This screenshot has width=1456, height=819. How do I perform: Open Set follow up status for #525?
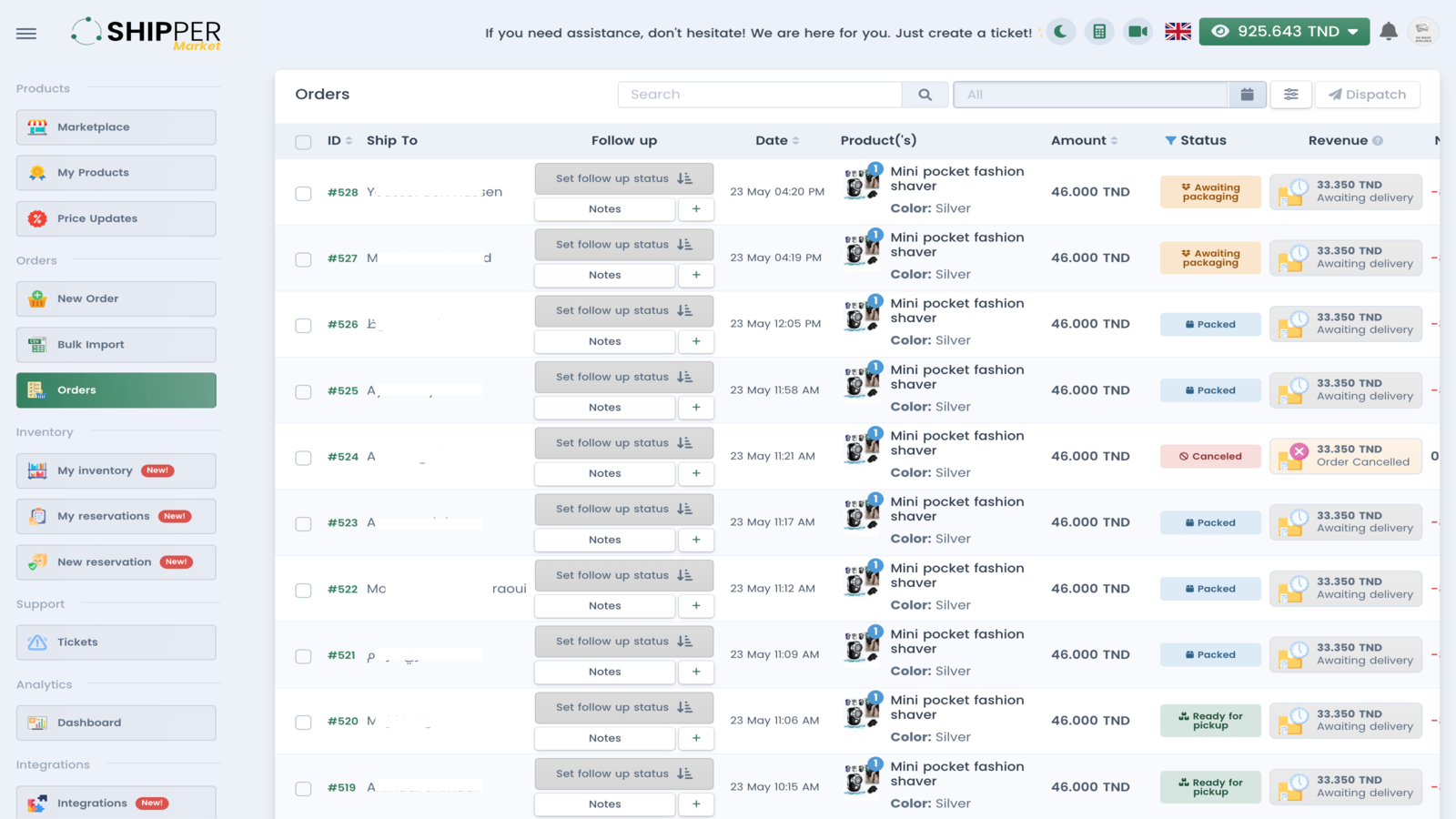624,377
